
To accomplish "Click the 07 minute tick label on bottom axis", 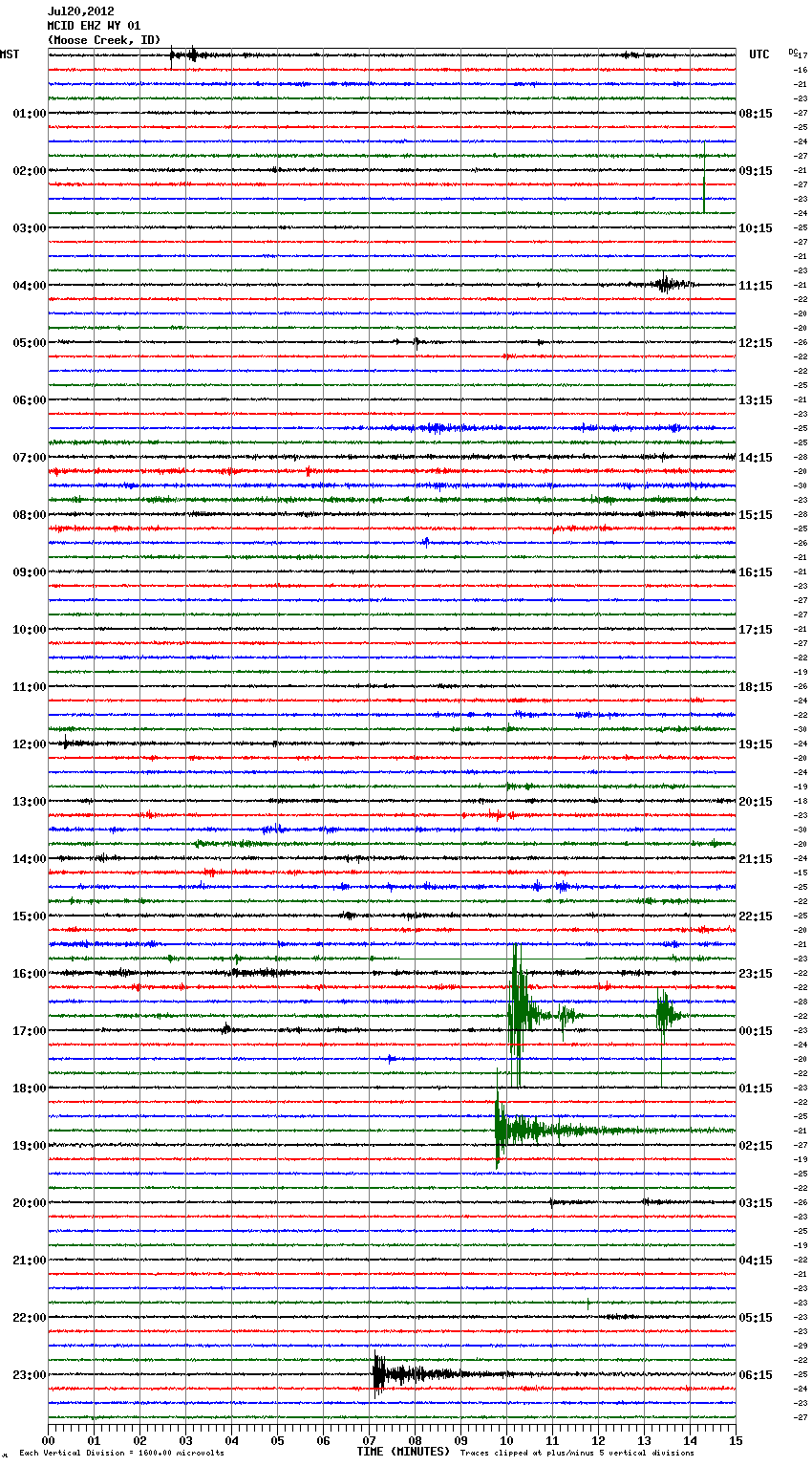I will (x=369, y=1440).
